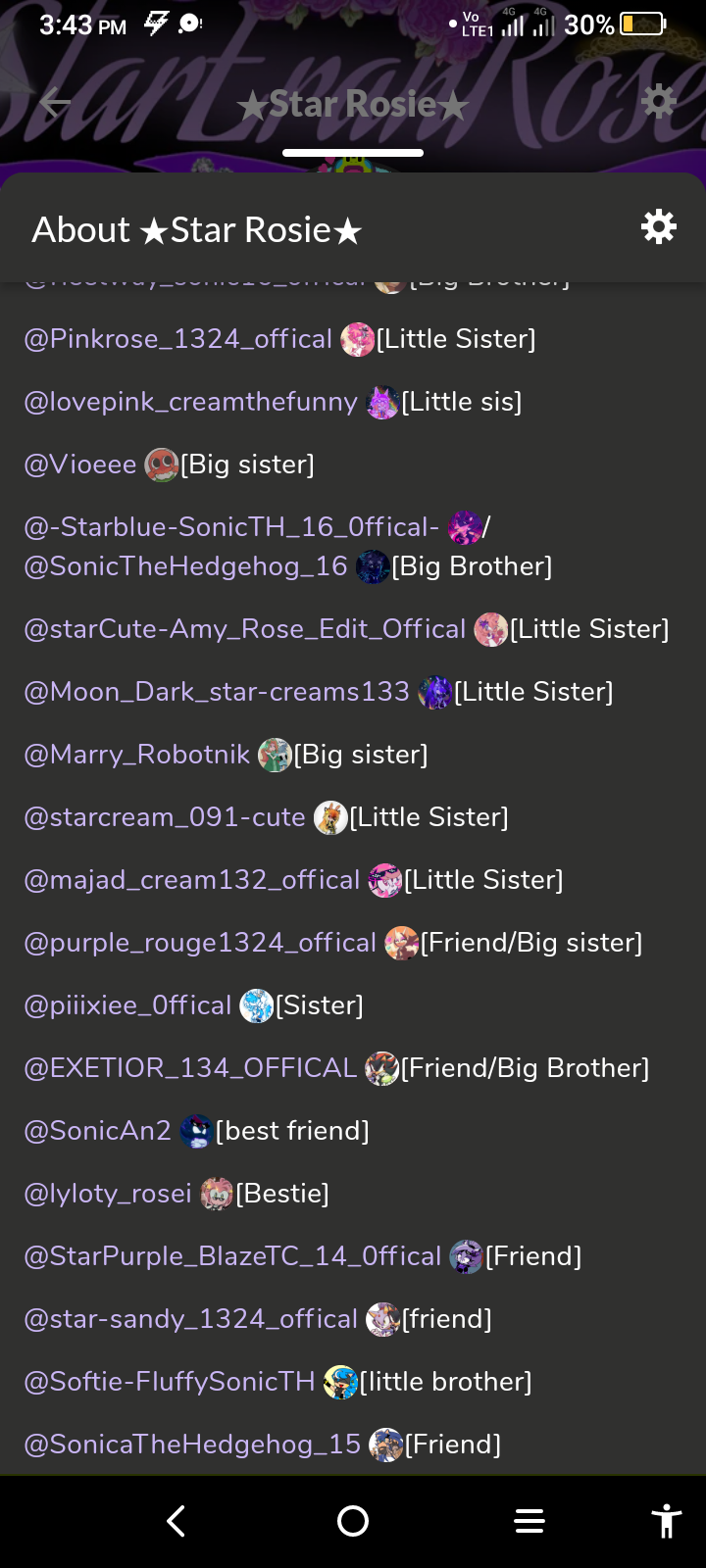Tap the accessibility figure icon
Viewport: 706px width, 1568px height.
(666, 1521)
